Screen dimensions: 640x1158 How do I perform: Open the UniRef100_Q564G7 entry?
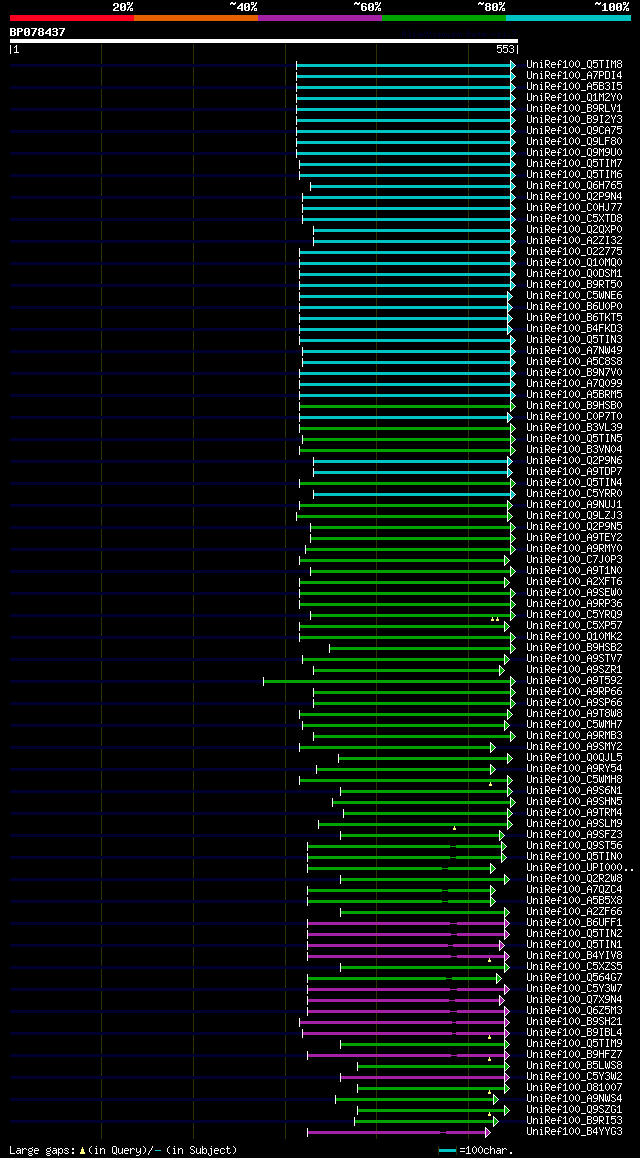[x=574, y=976]
